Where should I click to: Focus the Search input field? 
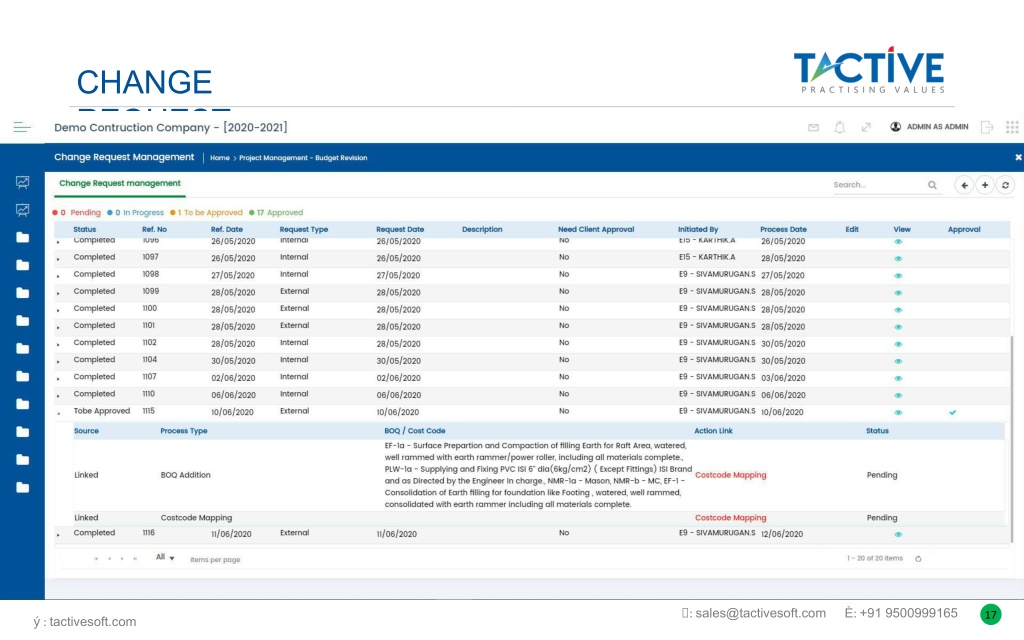(x=878, y=185)
